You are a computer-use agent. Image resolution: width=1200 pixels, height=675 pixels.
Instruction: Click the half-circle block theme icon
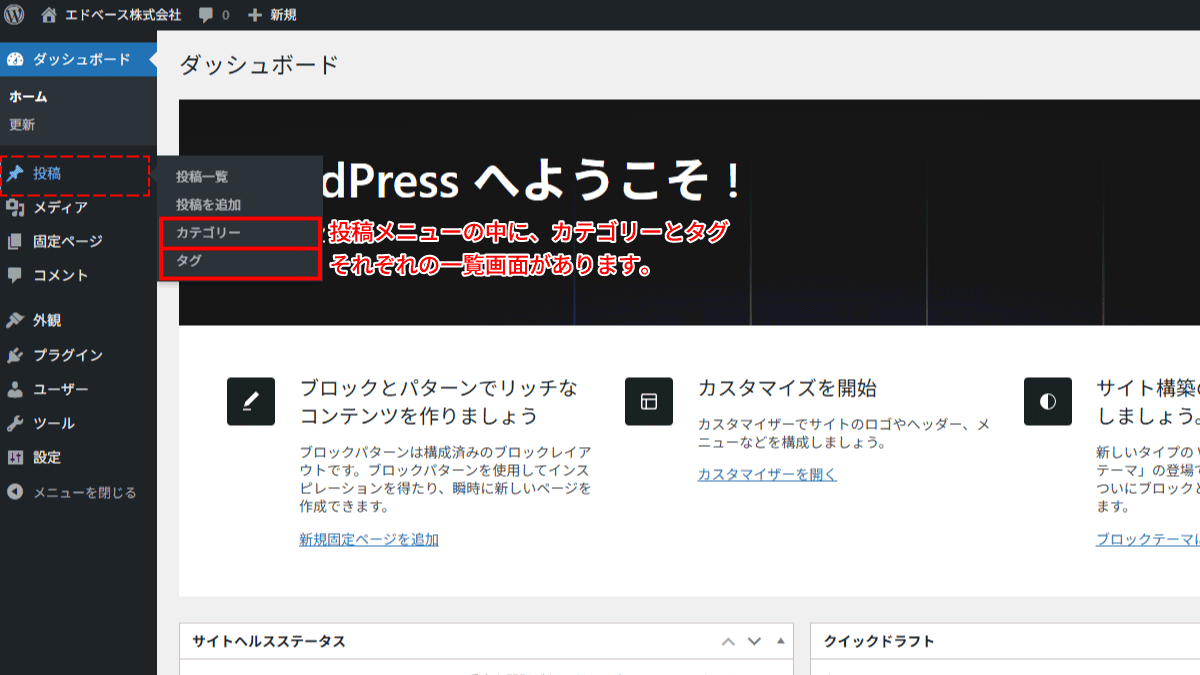1047,402
